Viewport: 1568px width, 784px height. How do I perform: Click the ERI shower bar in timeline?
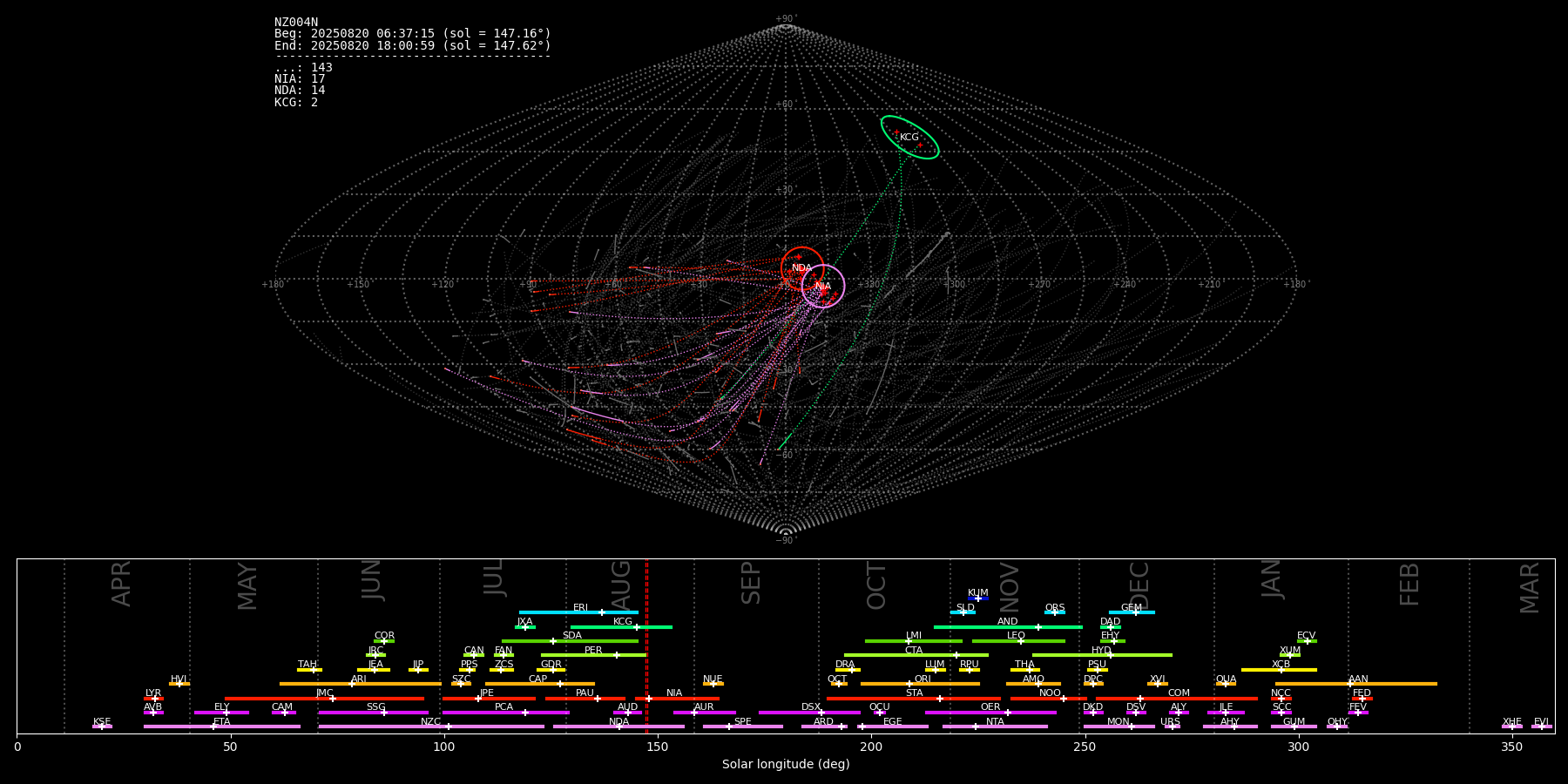[578, 612]
